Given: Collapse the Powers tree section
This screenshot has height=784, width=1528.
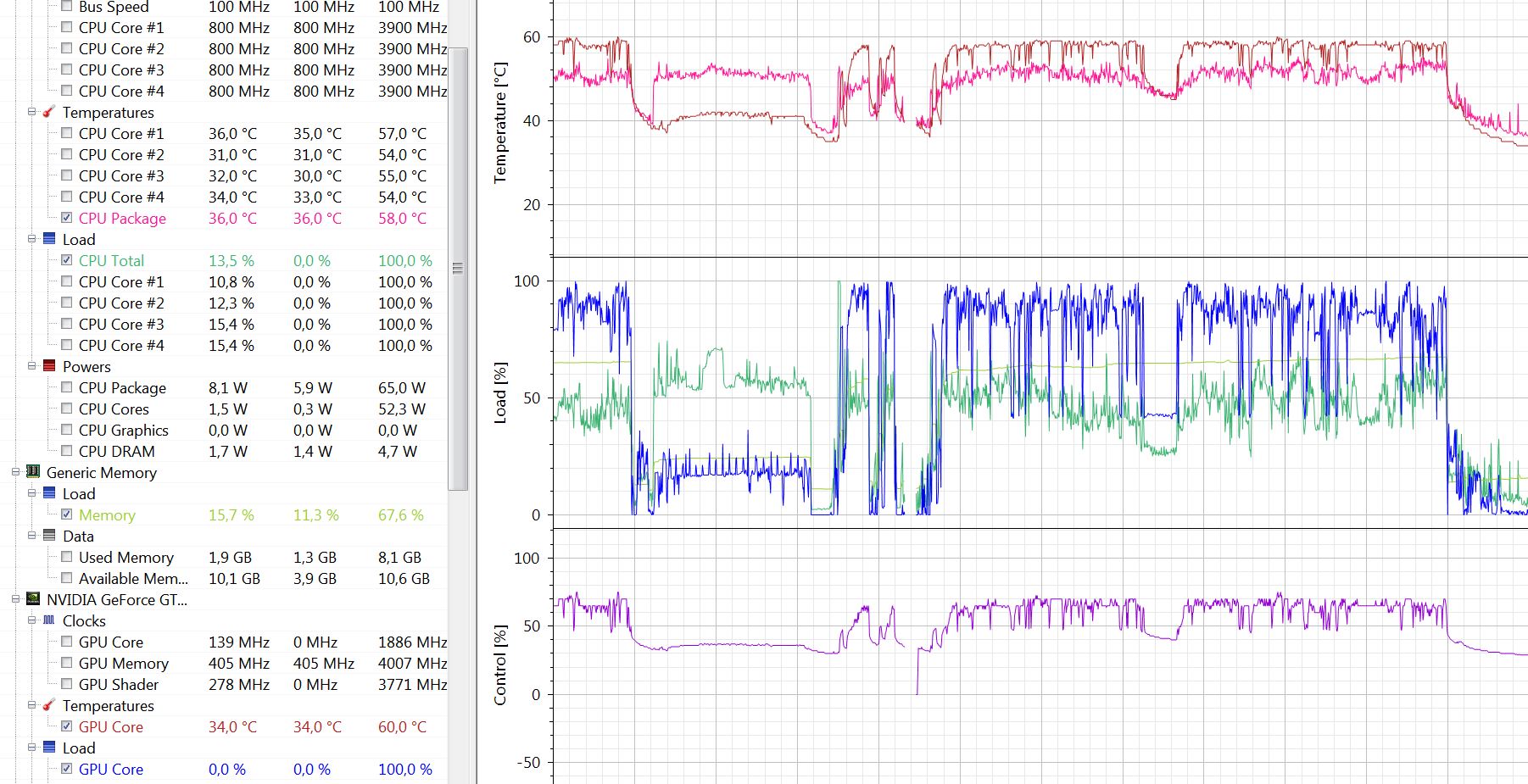Looking at the screenshot, I should coord(31,366).
